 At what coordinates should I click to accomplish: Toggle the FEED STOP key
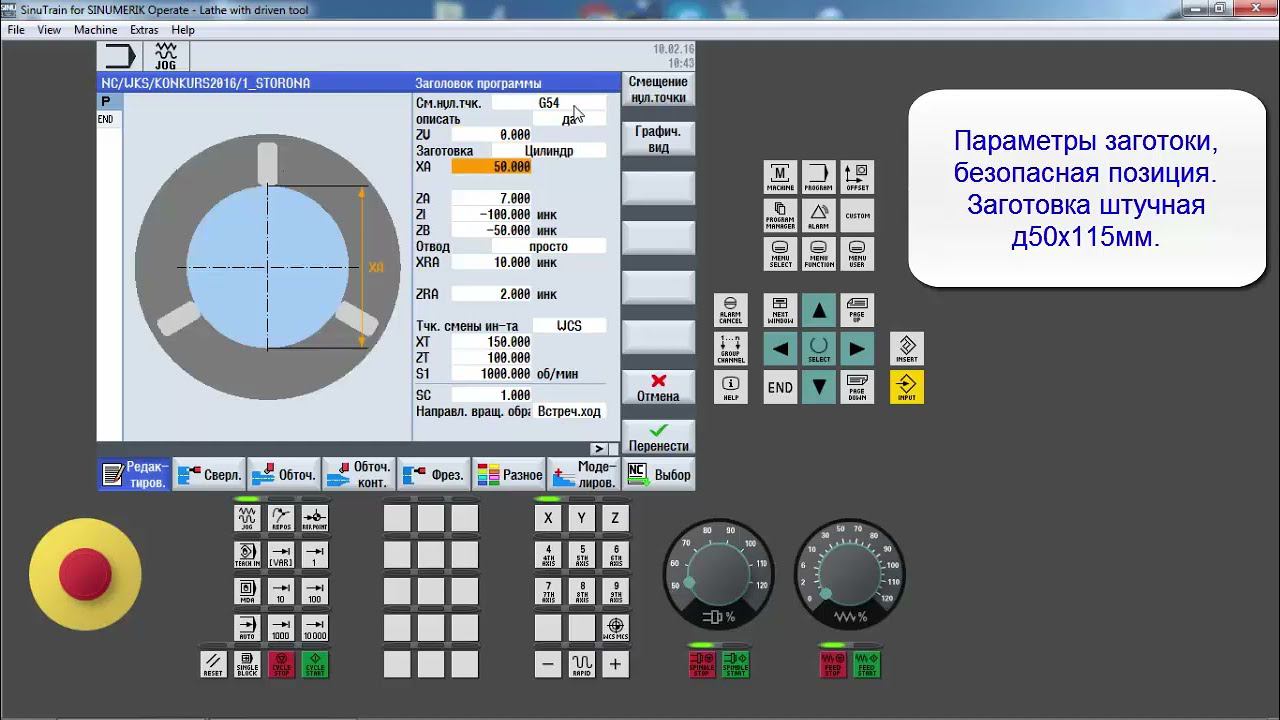coord(833,664)
